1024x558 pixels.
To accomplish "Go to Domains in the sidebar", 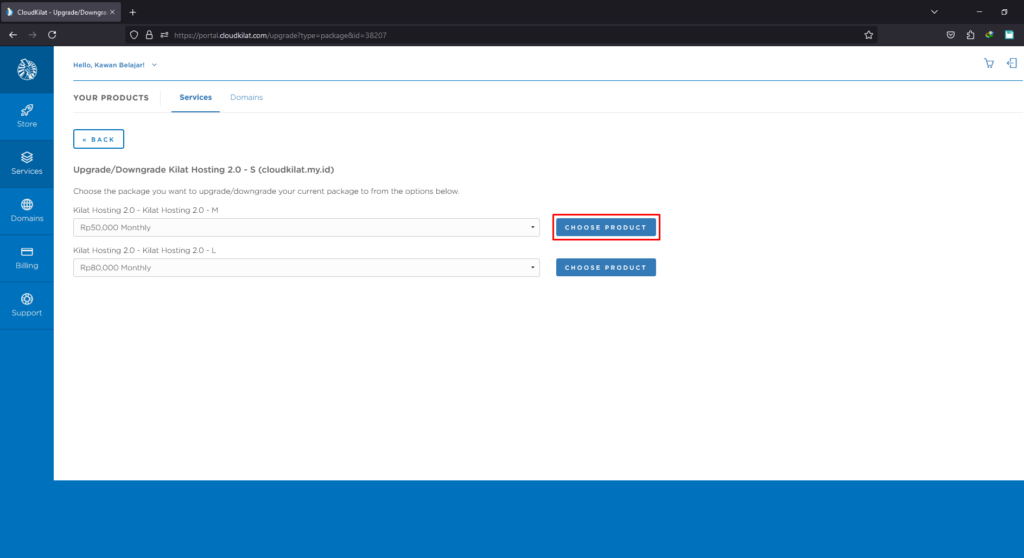I will coord(27,210).
